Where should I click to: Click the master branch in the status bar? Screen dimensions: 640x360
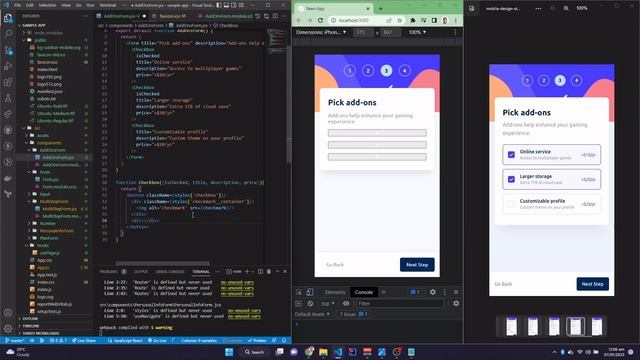coord(15,340)
